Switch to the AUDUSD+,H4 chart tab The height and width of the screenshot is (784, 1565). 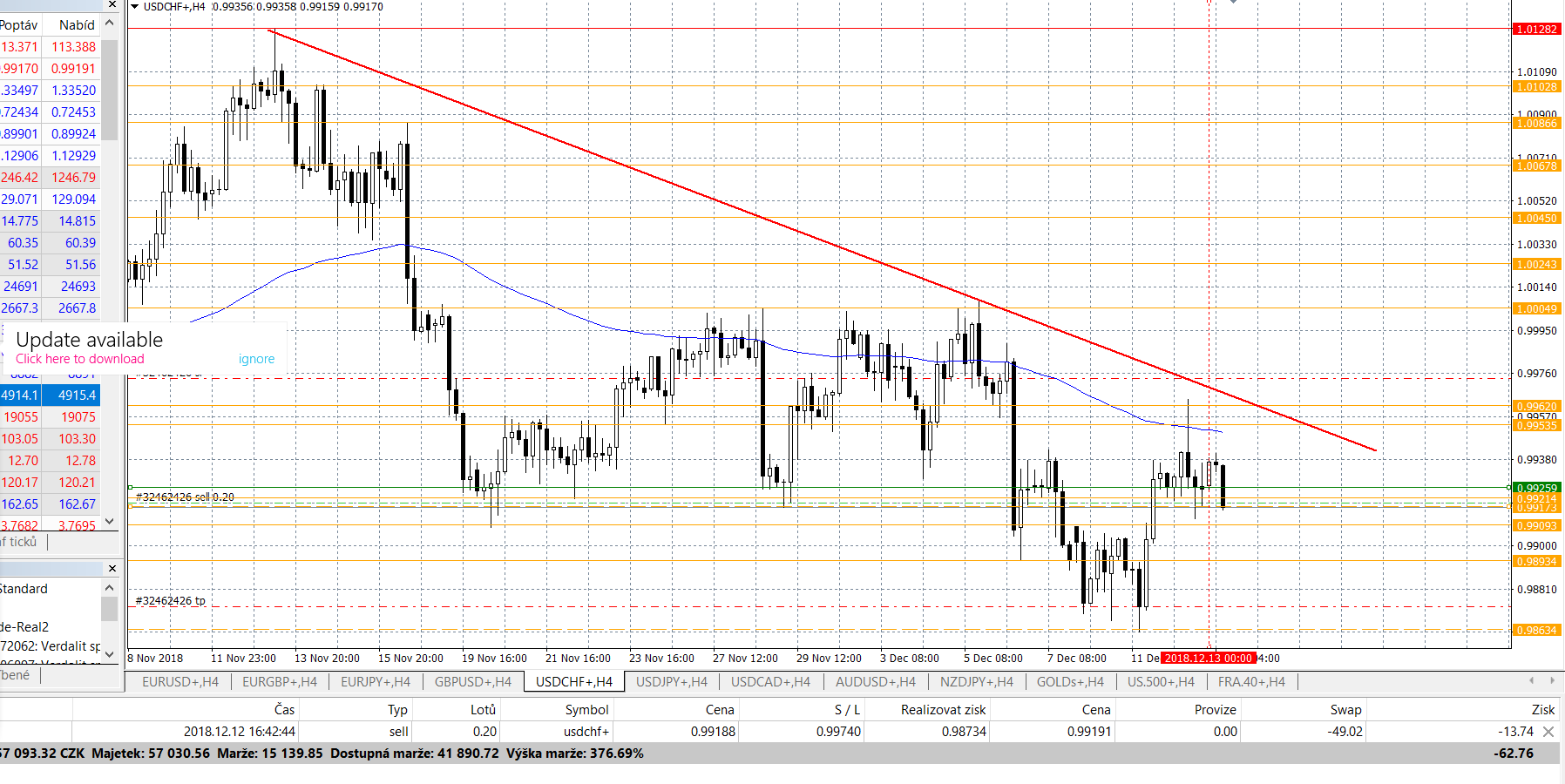click(876, 682)
